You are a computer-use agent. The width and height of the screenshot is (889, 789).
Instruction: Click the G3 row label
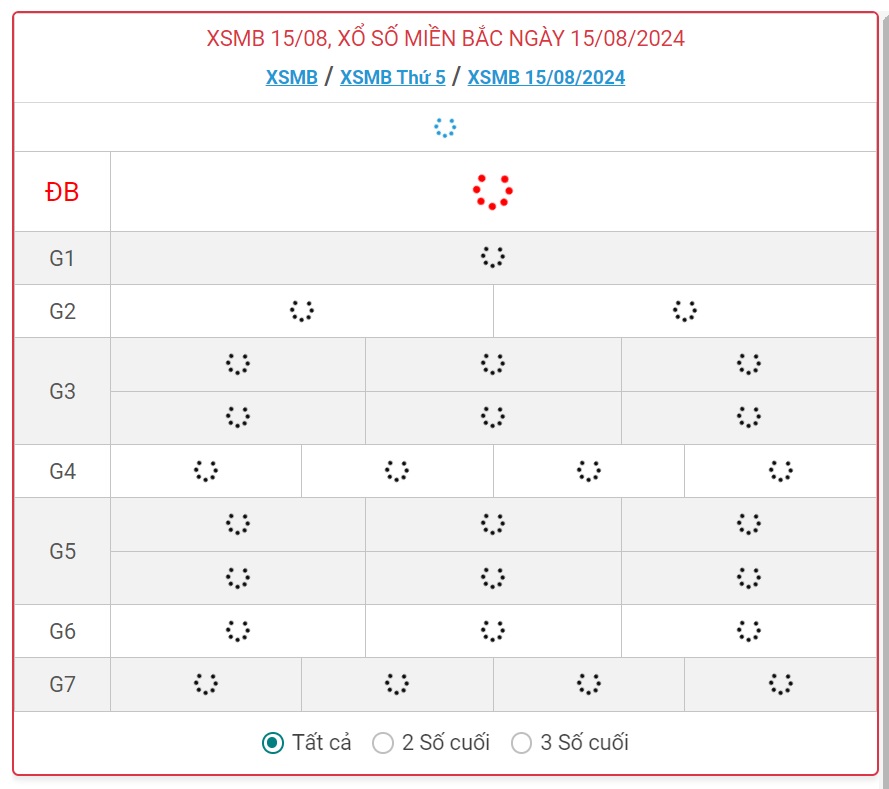62,391
